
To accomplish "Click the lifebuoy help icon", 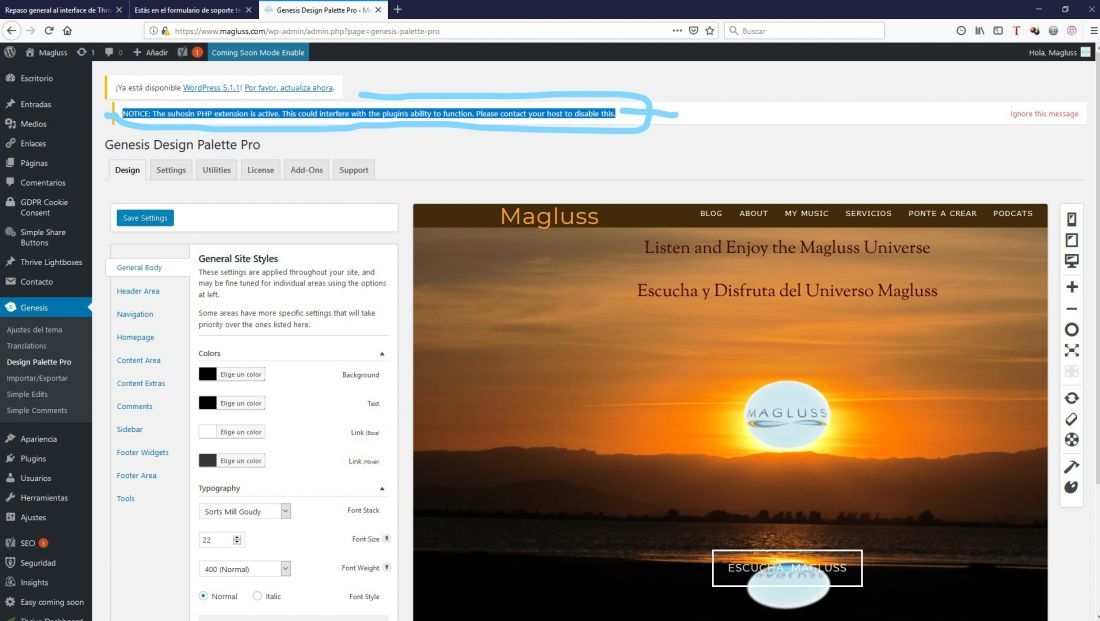I will pyautogui.click(x=1071, y=440).
